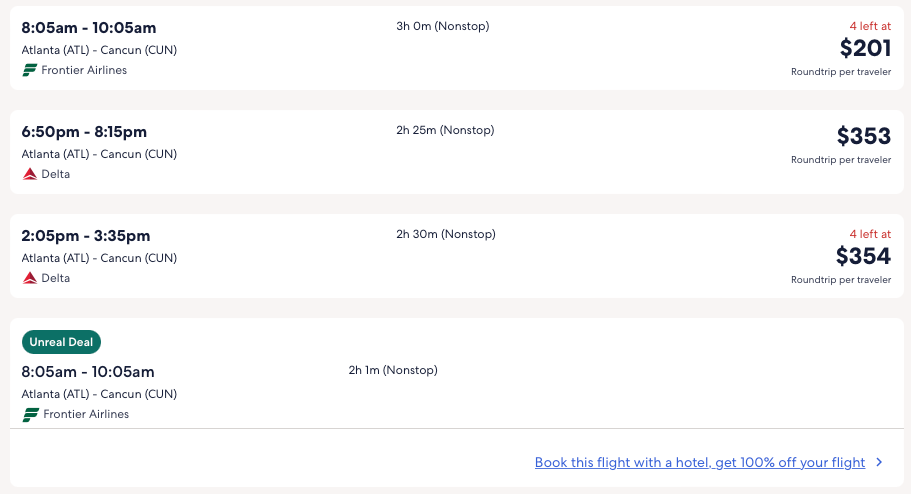Choose the 8:05am - 10:05am $201 flight
The image size is (911, 494).
[89, 28]
